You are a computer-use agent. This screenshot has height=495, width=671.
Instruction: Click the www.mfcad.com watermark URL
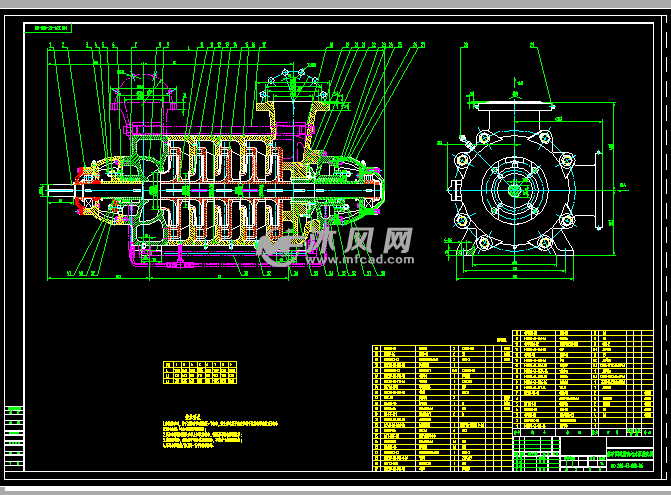351,259
